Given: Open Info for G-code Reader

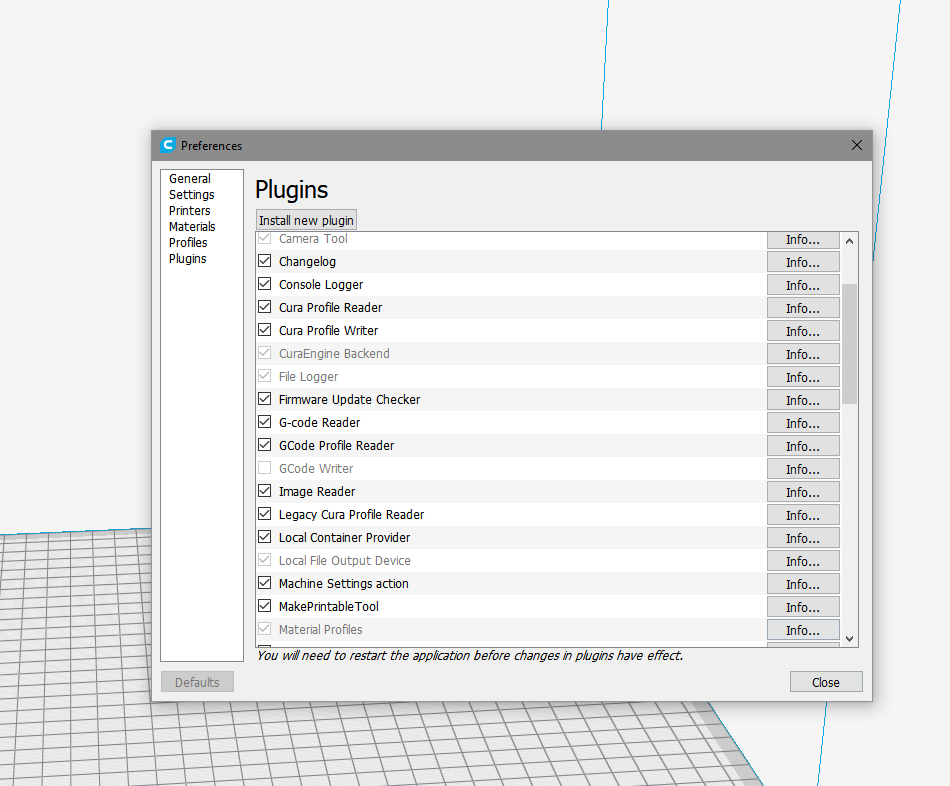Looking at the screenshot, I should (803, 424).
